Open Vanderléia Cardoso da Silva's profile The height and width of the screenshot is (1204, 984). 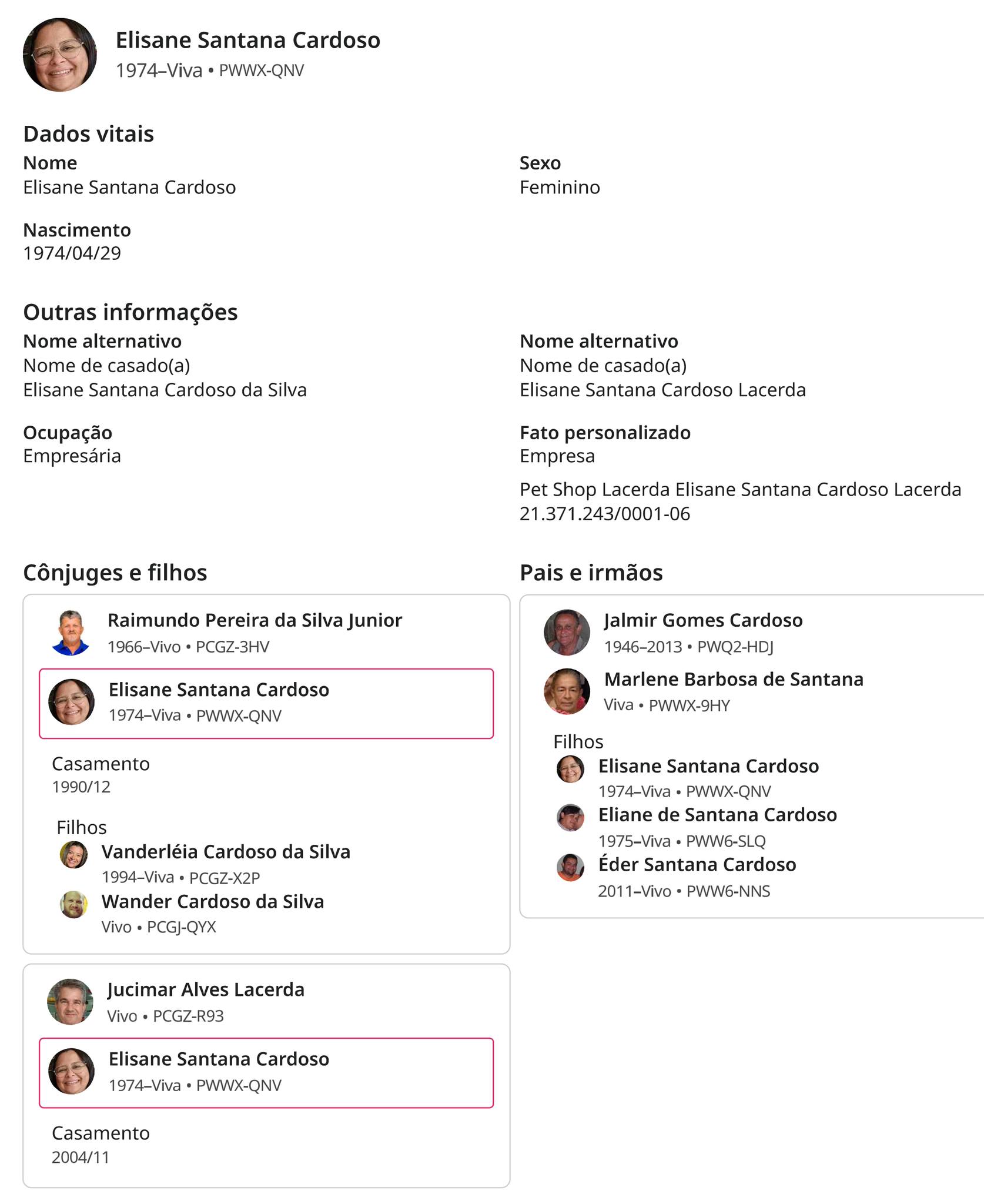(226, 852)
